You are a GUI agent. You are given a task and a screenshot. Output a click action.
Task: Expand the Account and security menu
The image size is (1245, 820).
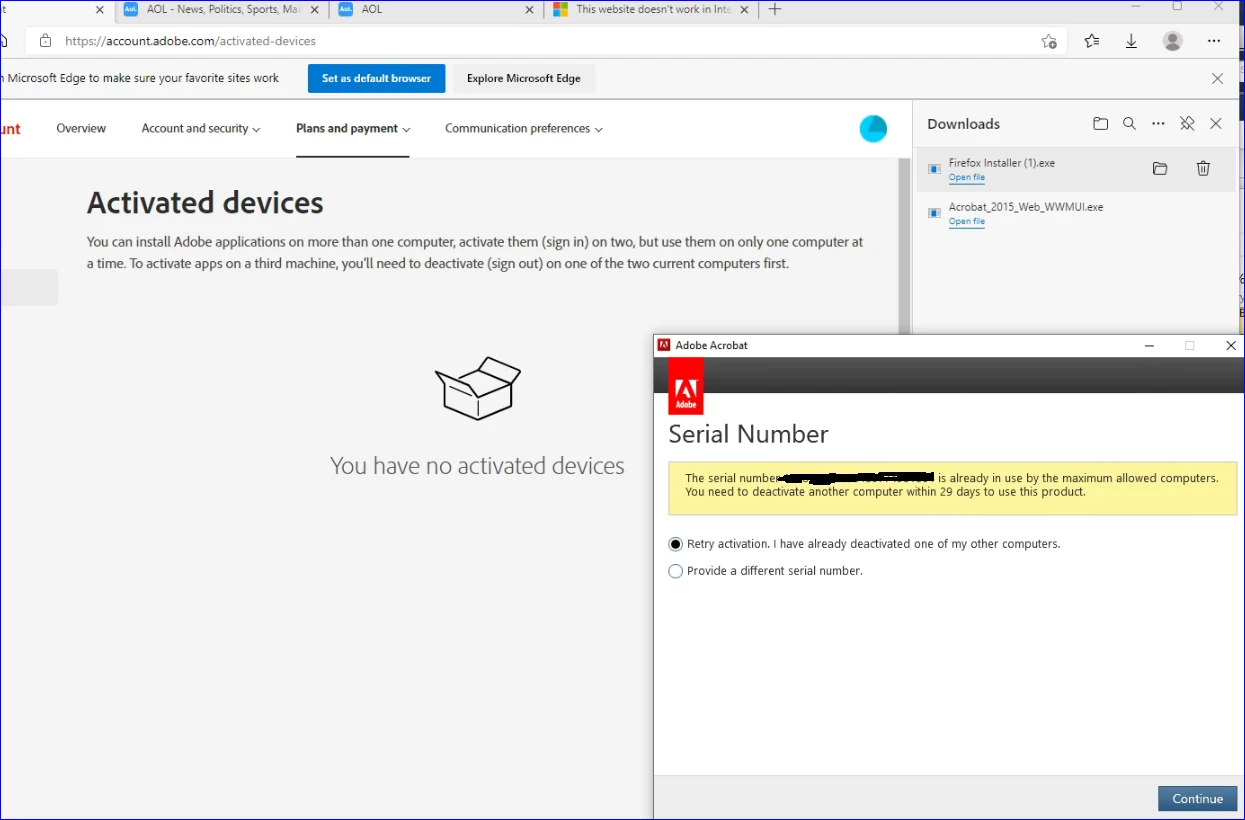[x=201, y=128]
